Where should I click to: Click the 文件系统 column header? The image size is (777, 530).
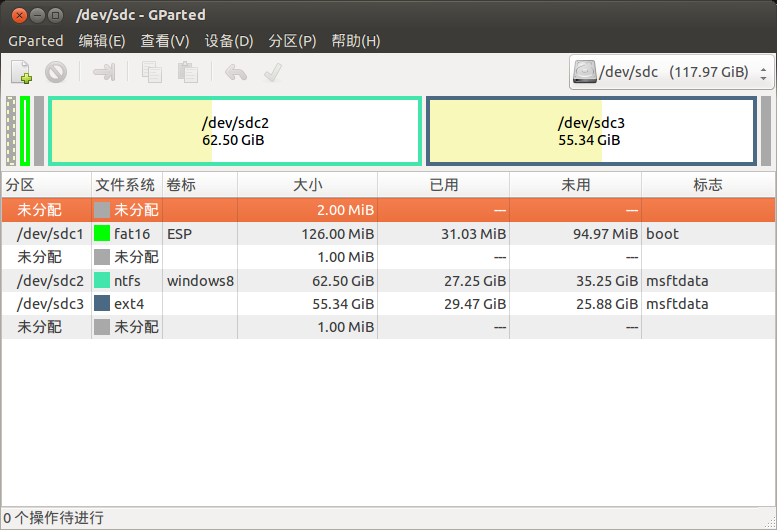(127, 185)
